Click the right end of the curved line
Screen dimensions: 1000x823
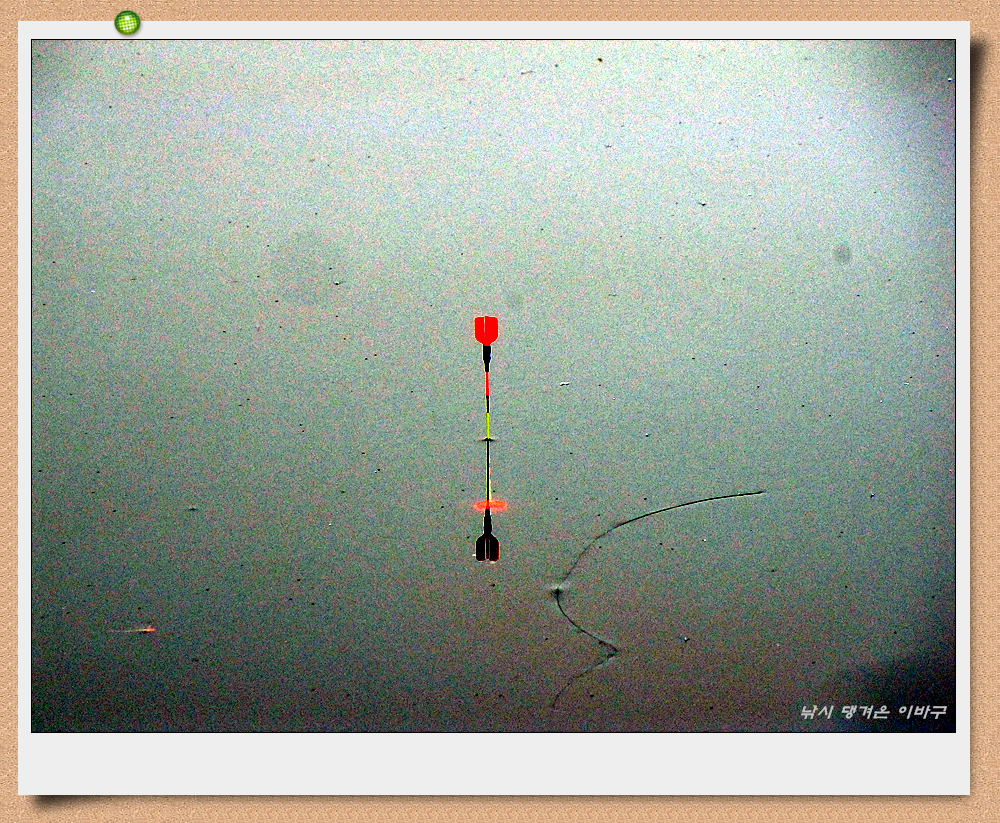(762, 492)
